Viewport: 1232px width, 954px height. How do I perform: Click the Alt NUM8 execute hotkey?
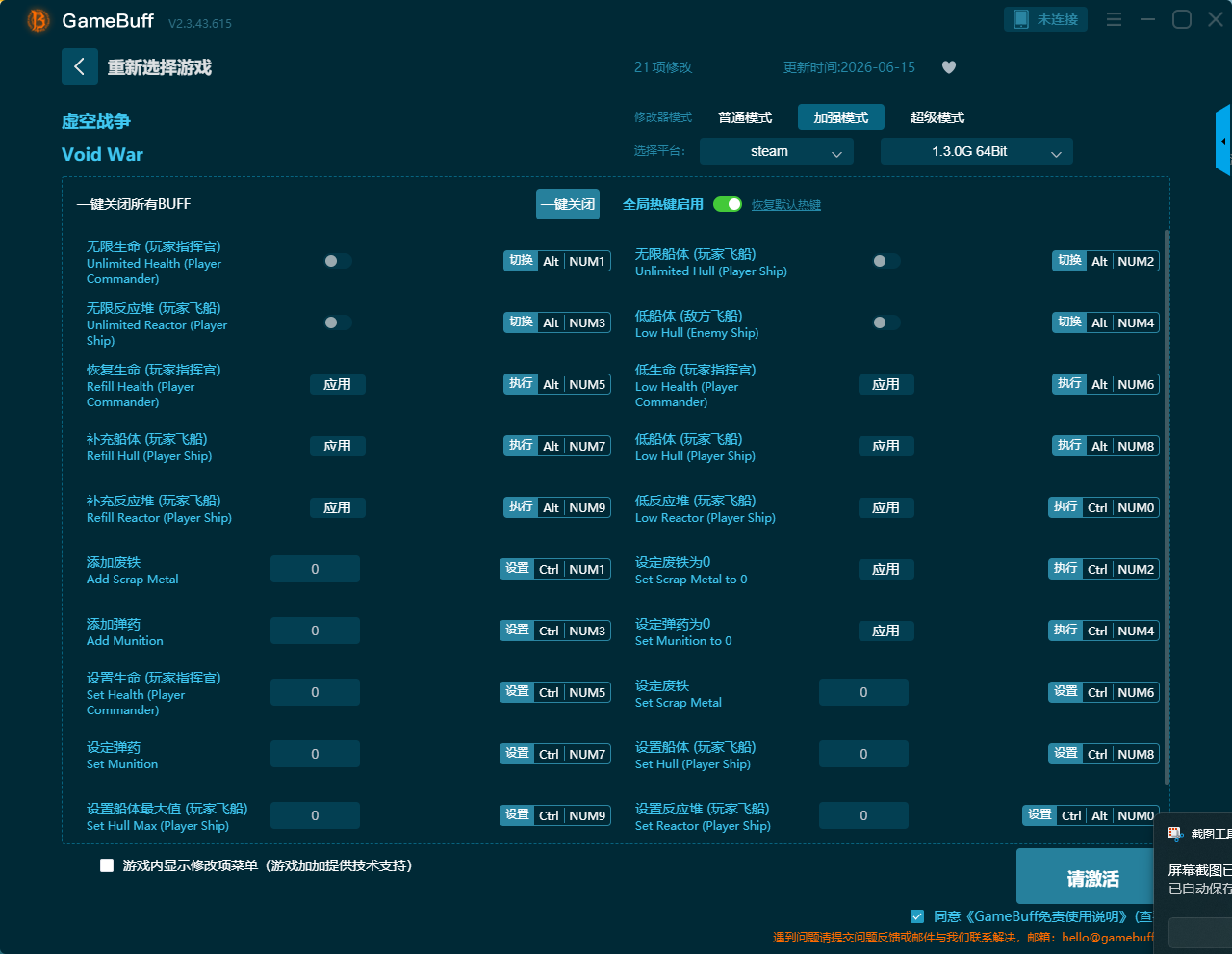pos(1106,446)
